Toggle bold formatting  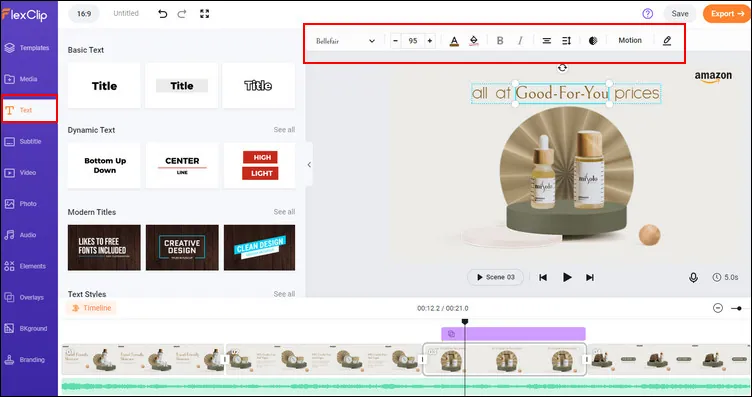[x=500, y=41]
